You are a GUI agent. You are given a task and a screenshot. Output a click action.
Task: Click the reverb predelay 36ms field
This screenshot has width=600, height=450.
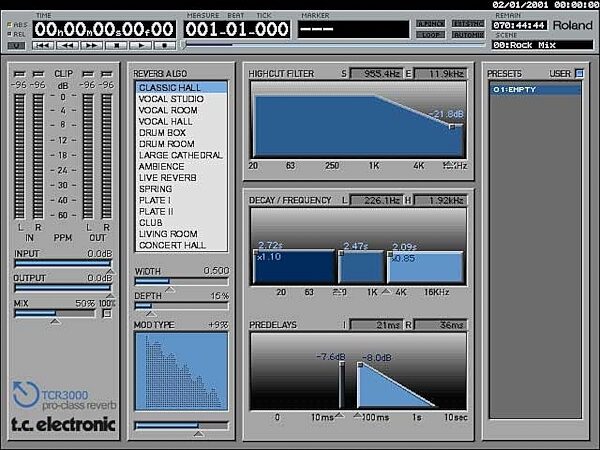tap(440, 325)
